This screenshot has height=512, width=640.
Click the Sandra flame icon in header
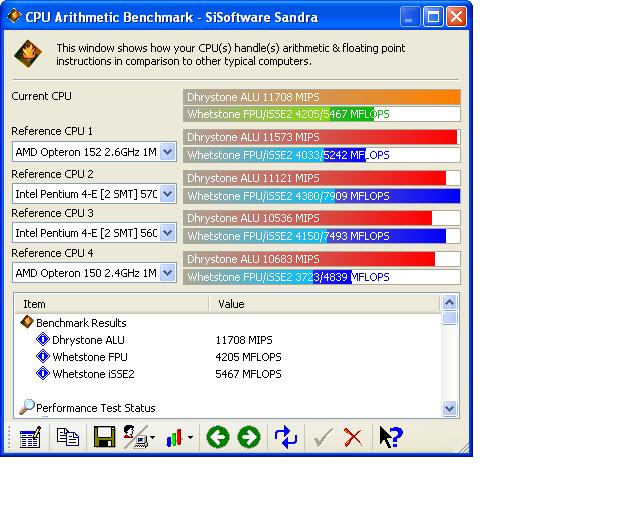(x=28, y=53)
